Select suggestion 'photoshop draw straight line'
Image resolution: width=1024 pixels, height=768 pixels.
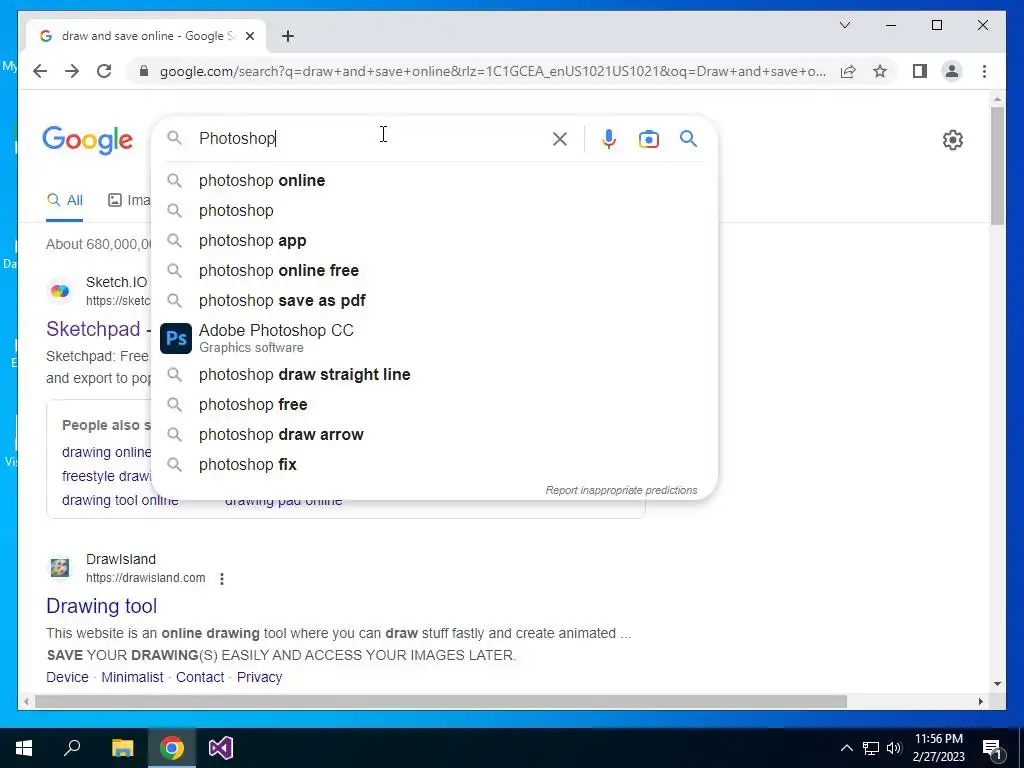click(434, 374)
